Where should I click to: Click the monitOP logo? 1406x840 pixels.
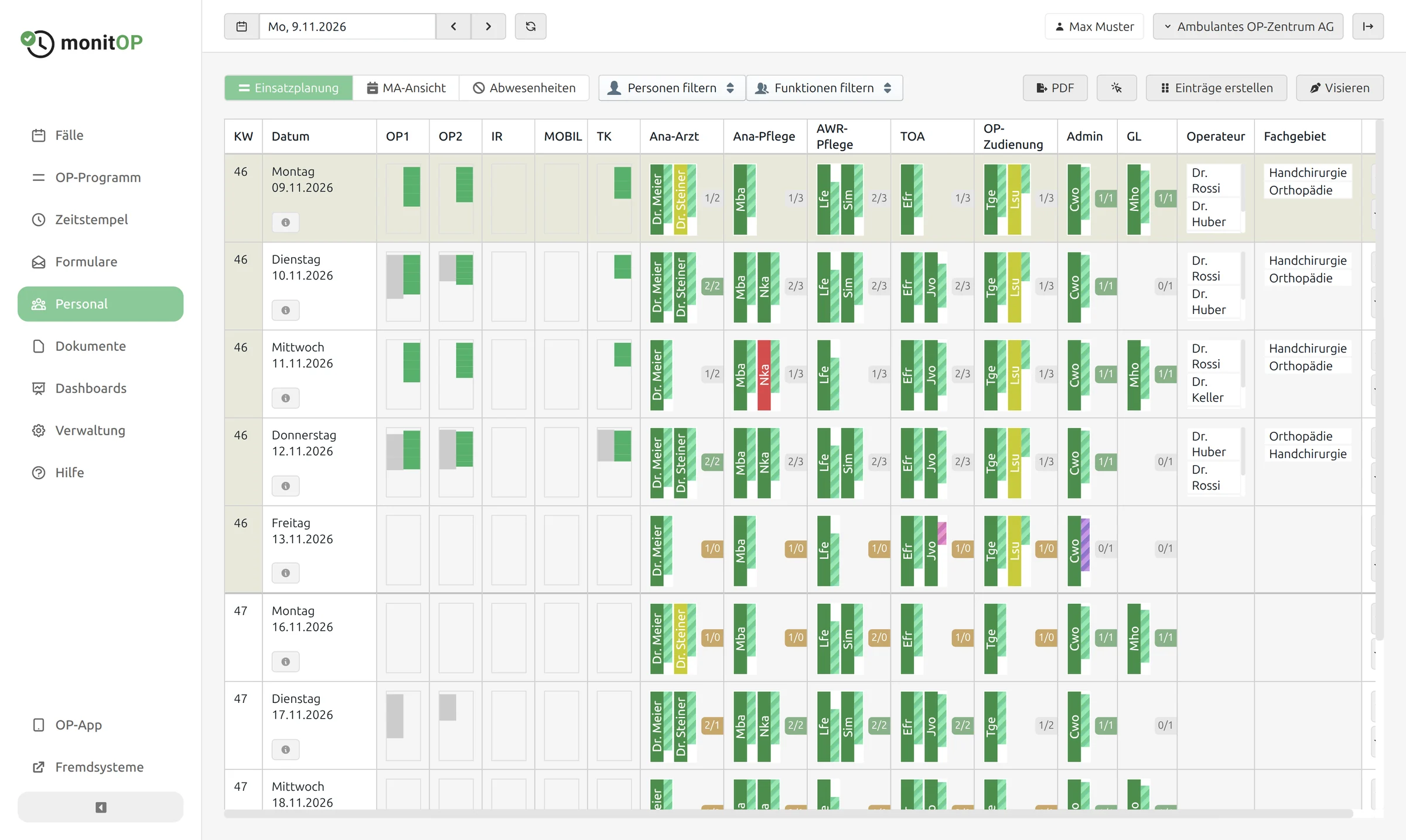click(82, 43)
